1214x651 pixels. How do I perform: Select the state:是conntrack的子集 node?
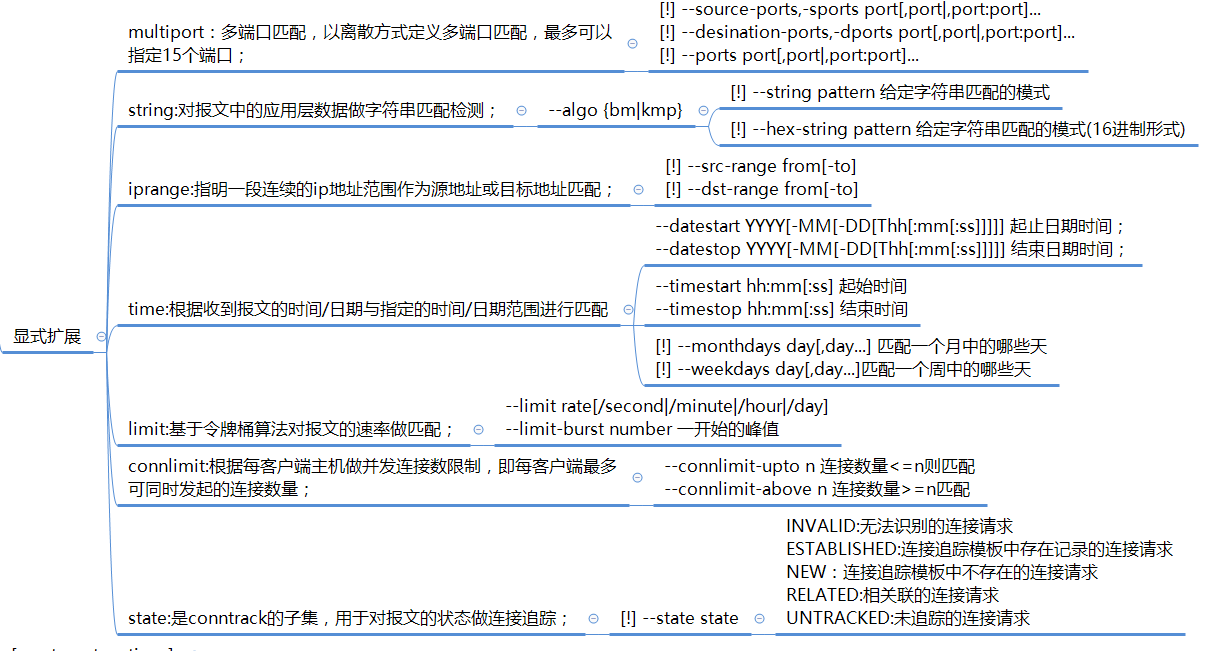[x=349, y=619]
